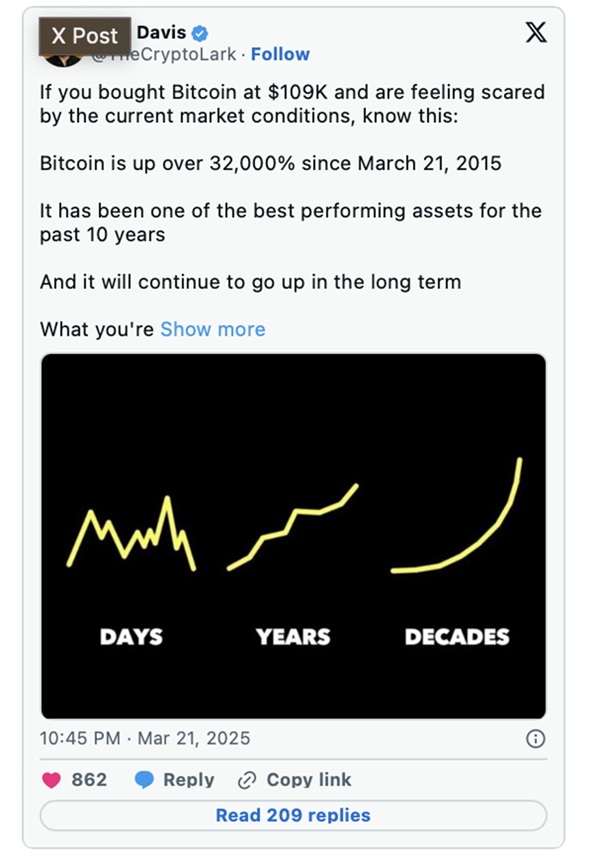This screenshot has height=864, width=601.
Task: Open the Read 209 replies button
Action: click(293, 815)
